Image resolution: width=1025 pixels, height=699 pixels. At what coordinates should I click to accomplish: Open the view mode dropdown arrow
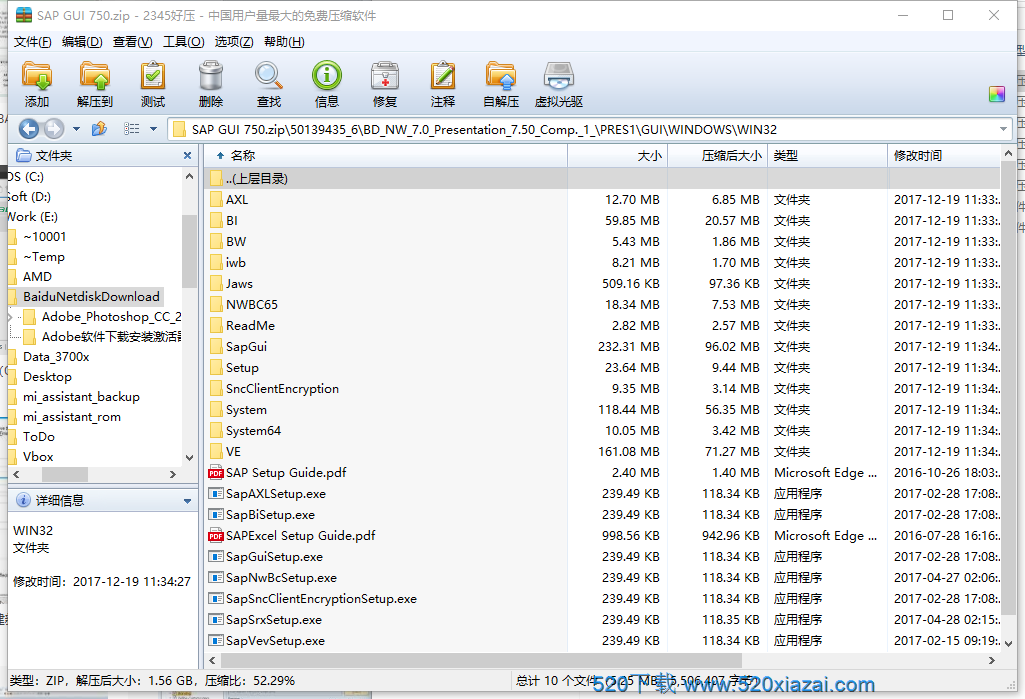pos(154,129)
